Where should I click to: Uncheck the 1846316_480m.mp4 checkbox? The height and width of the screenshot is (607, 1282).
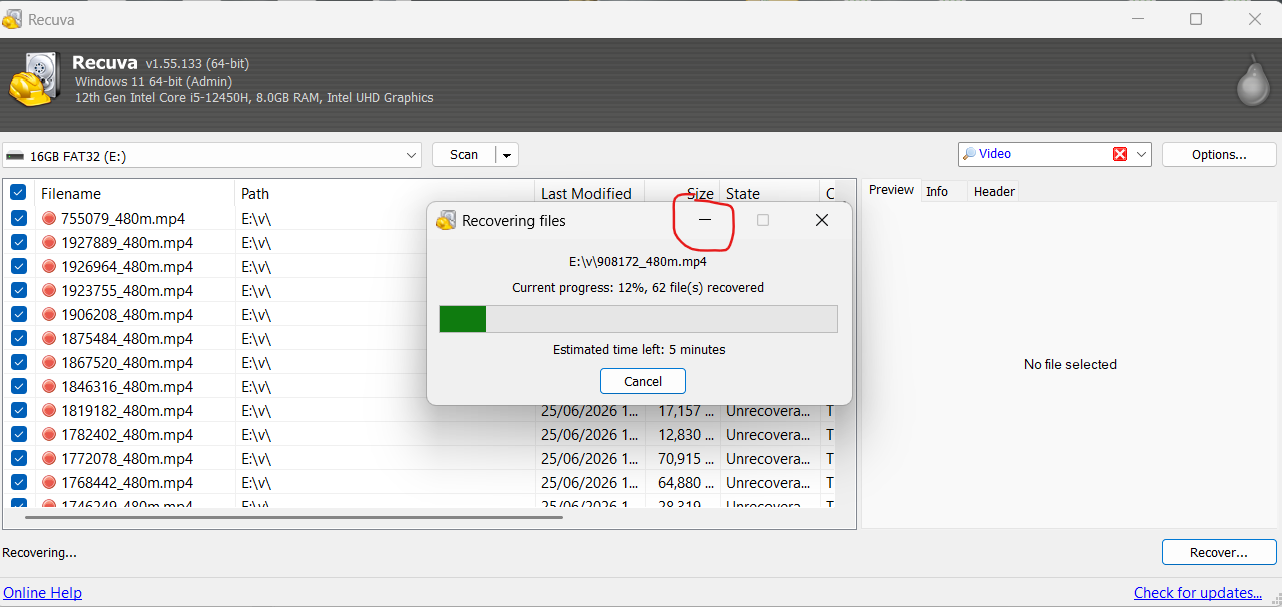click(x=18, y=386)
